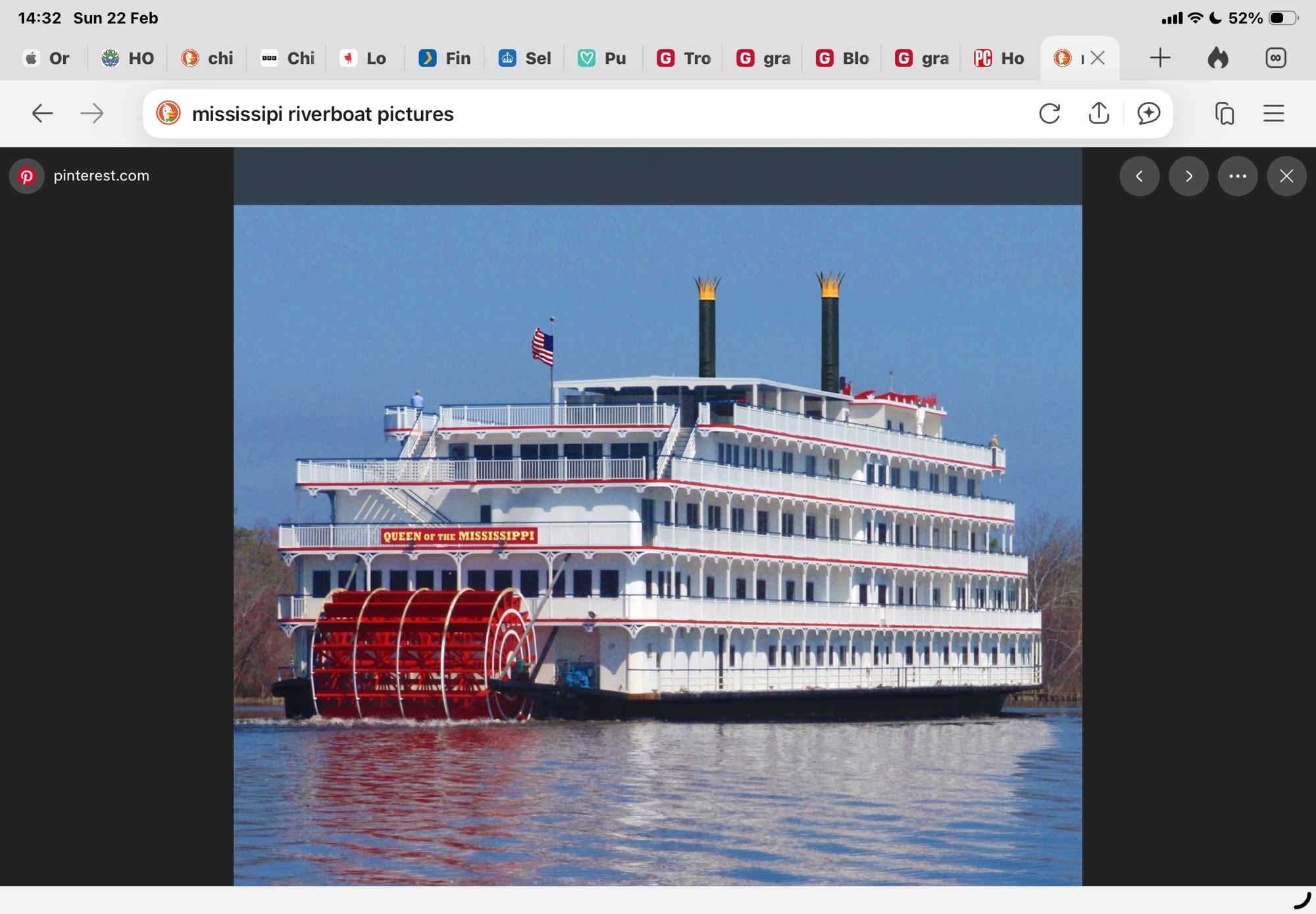Visit the pinterest.com source link
Viewport: 1316px width, 914px height.
[x=101, y=176]
